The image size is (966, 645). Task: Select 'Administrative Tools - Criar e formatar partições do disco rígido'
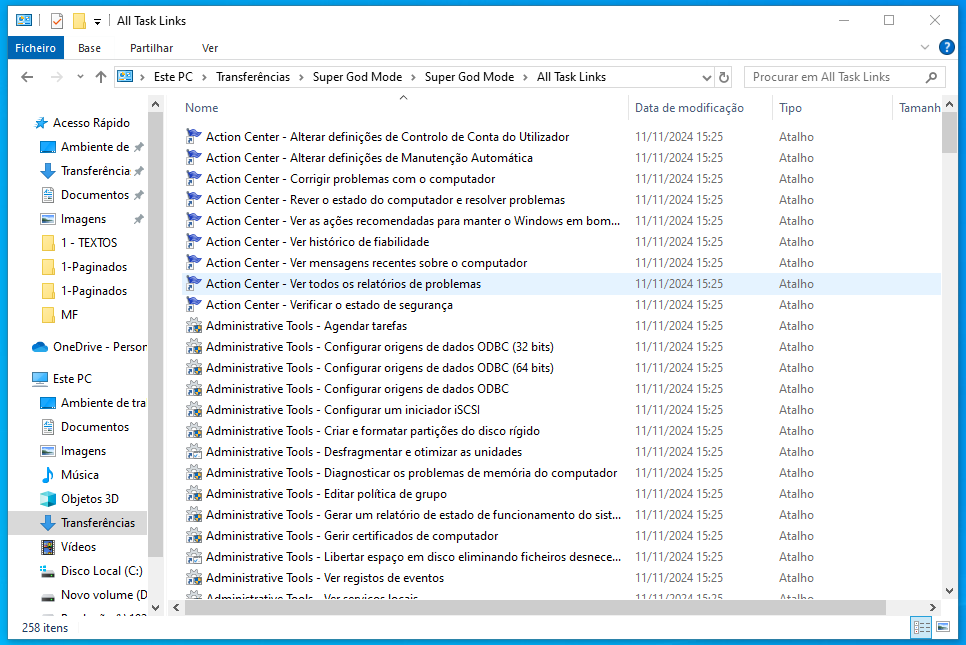click(373, 431)
